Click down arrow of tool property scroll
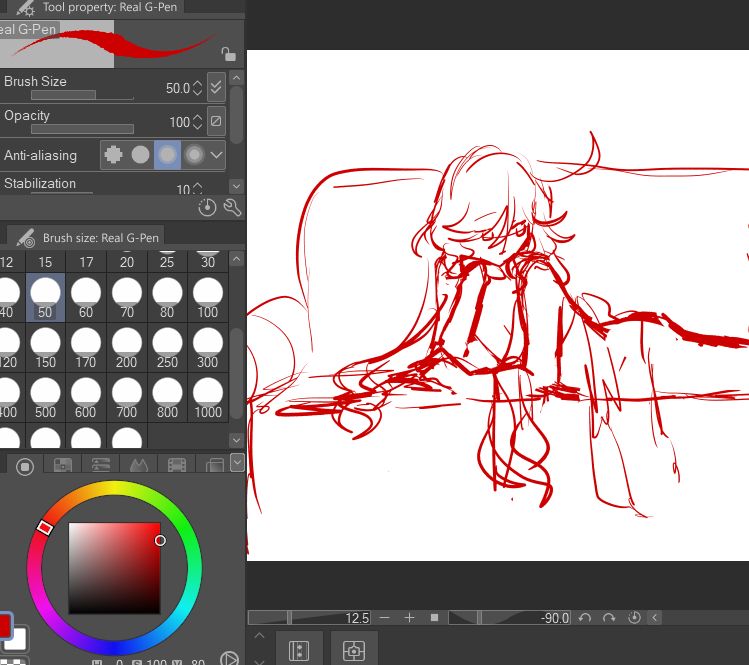Viewport: 749px width, 665px height. 236,186
